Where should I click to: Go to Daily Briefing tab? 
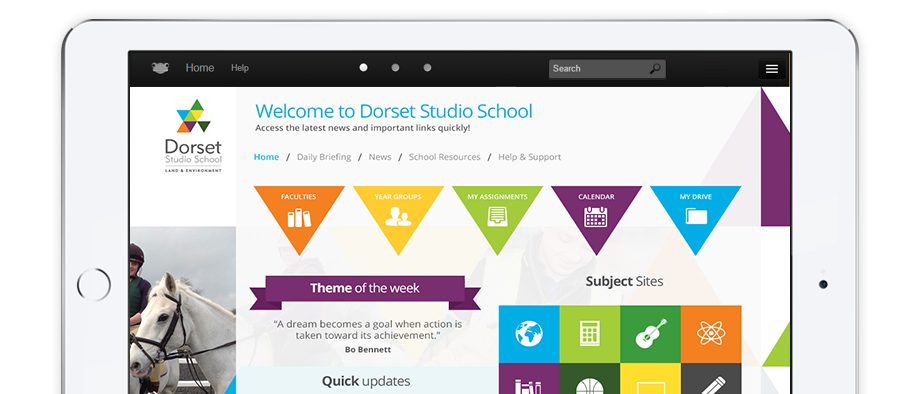[324, 157]
